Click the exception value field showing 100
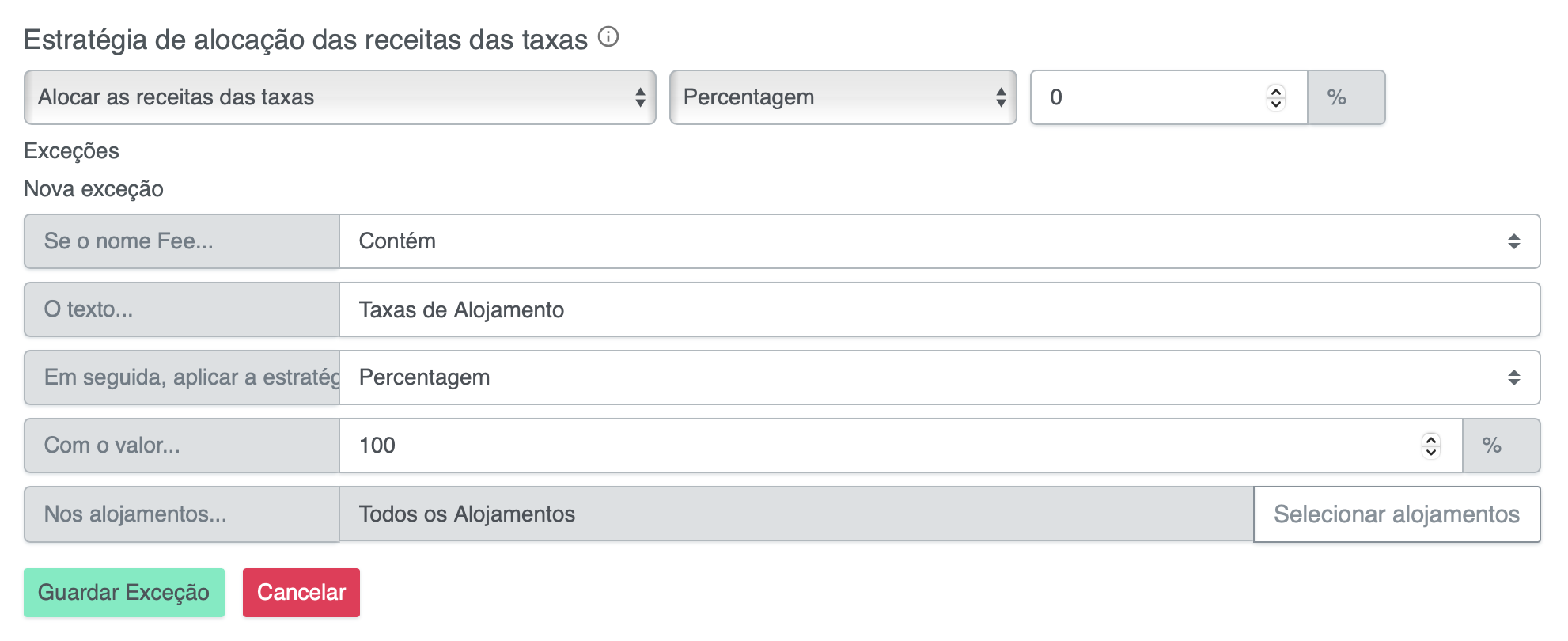This screenshot has width=1568, height=641. coord(878,446)
